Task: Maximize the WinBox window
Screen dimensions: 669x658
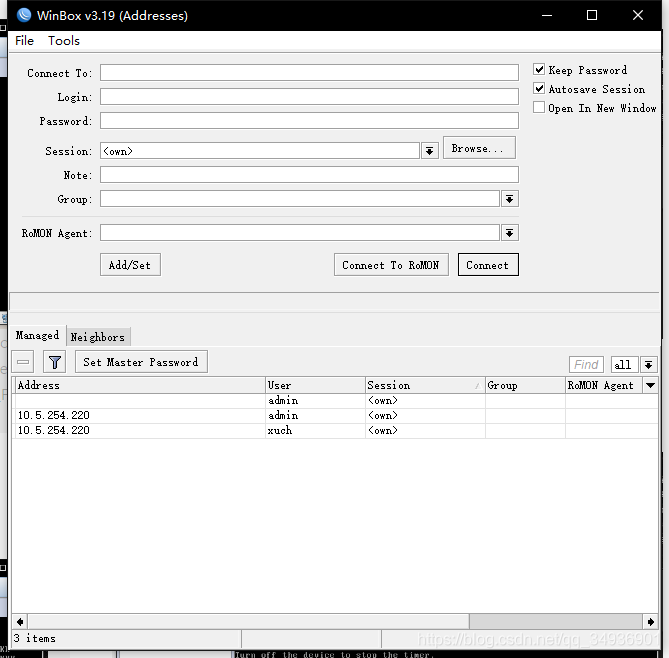Action: tap(592, 15)
